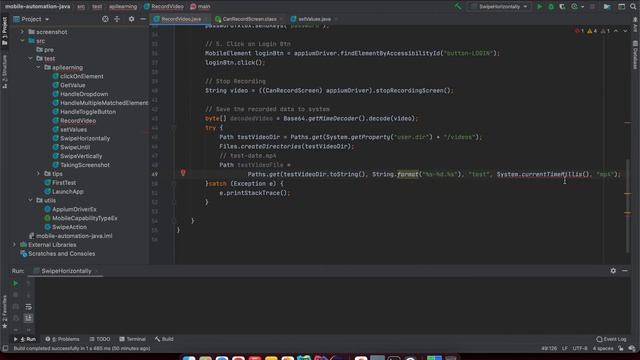The width and height of the screenshot is (640, 360).
Task: Toggle scroll to end icon in Run panel
Action: coord(28,318)
